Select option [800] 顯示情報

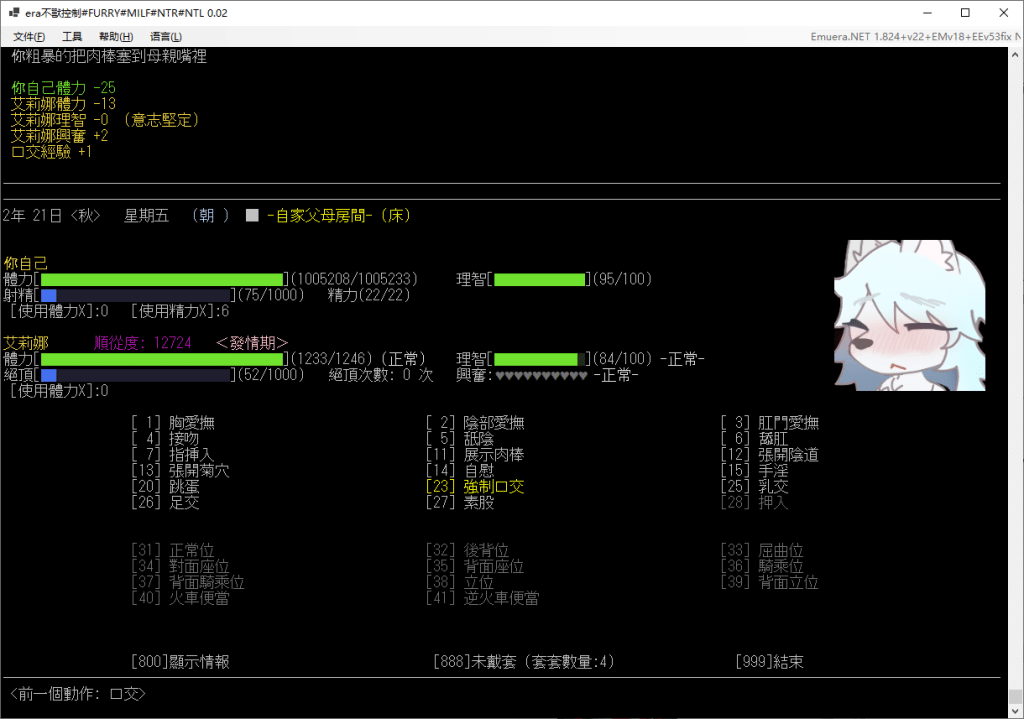point(180,662)
